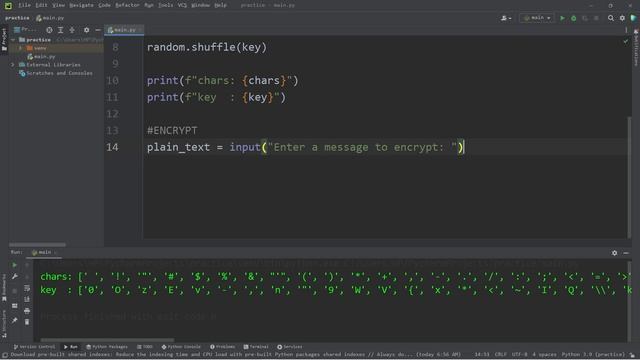Click Expand All in Project panel
The height and width of the screenshot is (360, 640).
[60, 30]
